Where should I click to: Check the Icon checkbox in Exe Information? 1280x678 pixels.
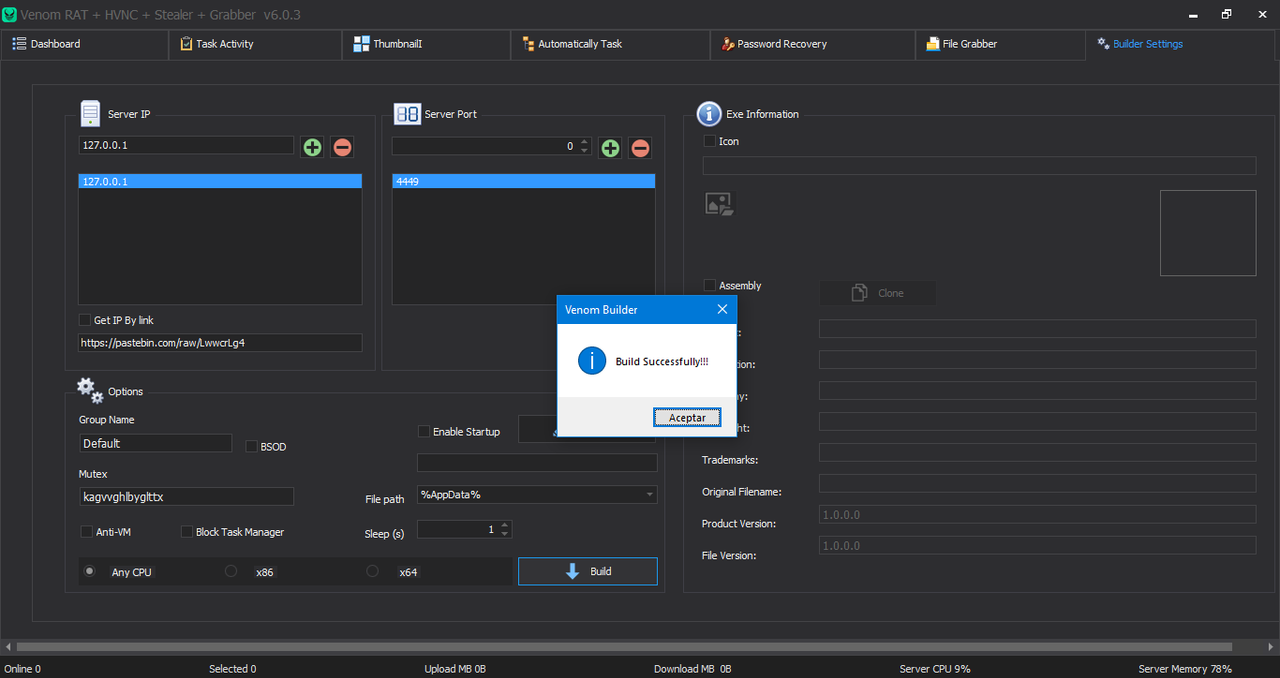710,141
